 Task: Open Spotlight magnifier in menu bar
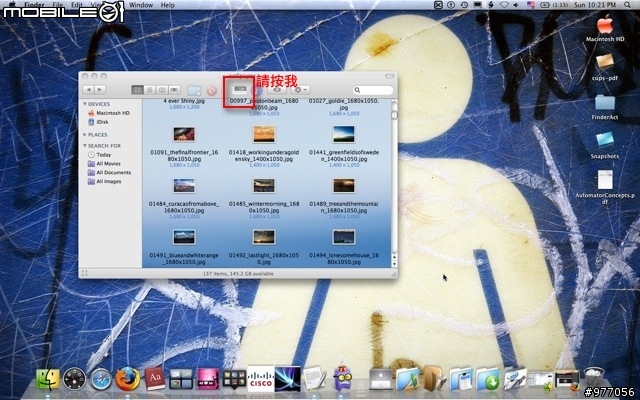pos(627,5)
